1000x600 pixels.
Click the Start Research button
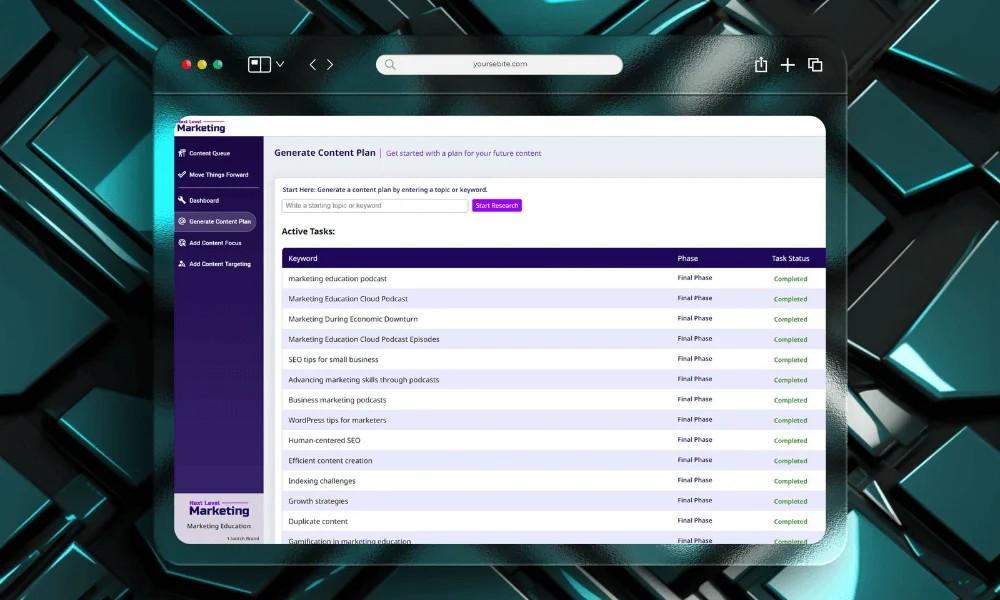[497, 205]
